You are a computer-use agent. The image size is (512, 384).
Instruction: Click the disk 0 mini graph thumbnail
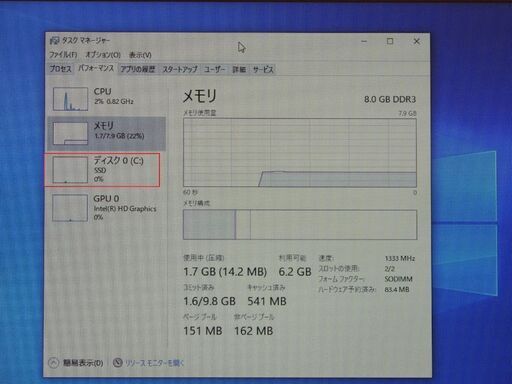pyautogui.click(x=70, y=170)
